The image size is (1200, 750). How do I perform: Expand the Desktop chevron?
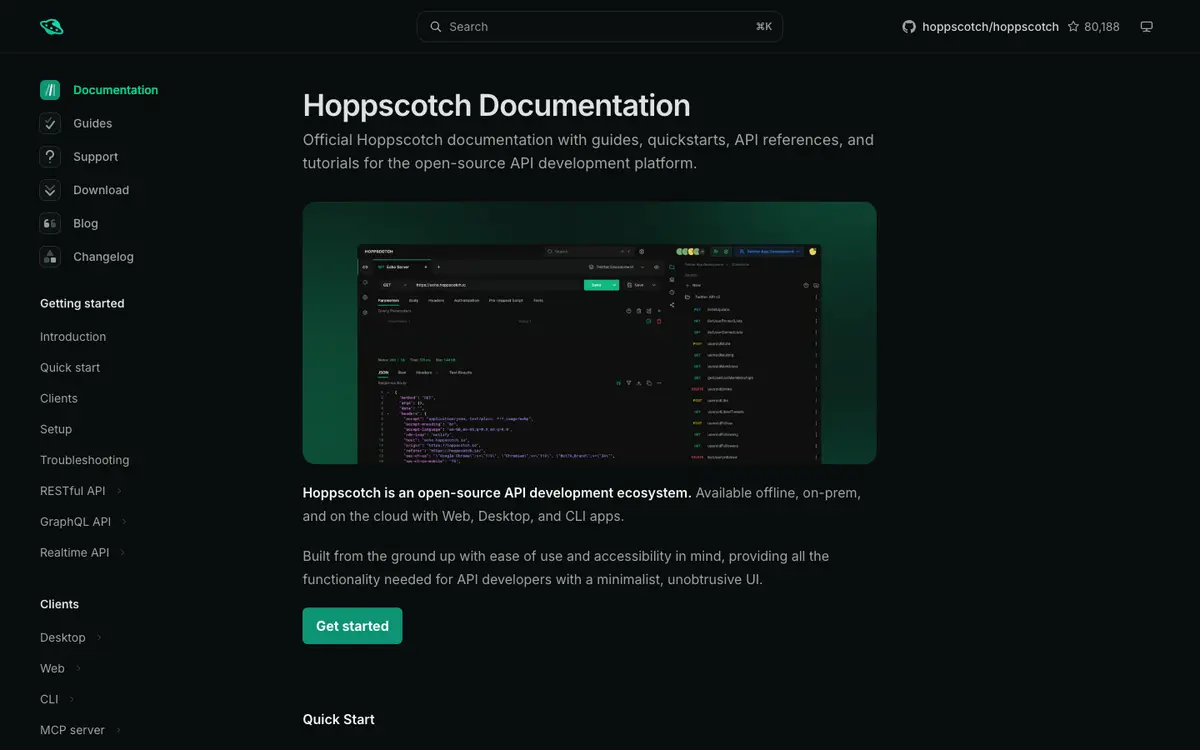click(x=99, y=638)
